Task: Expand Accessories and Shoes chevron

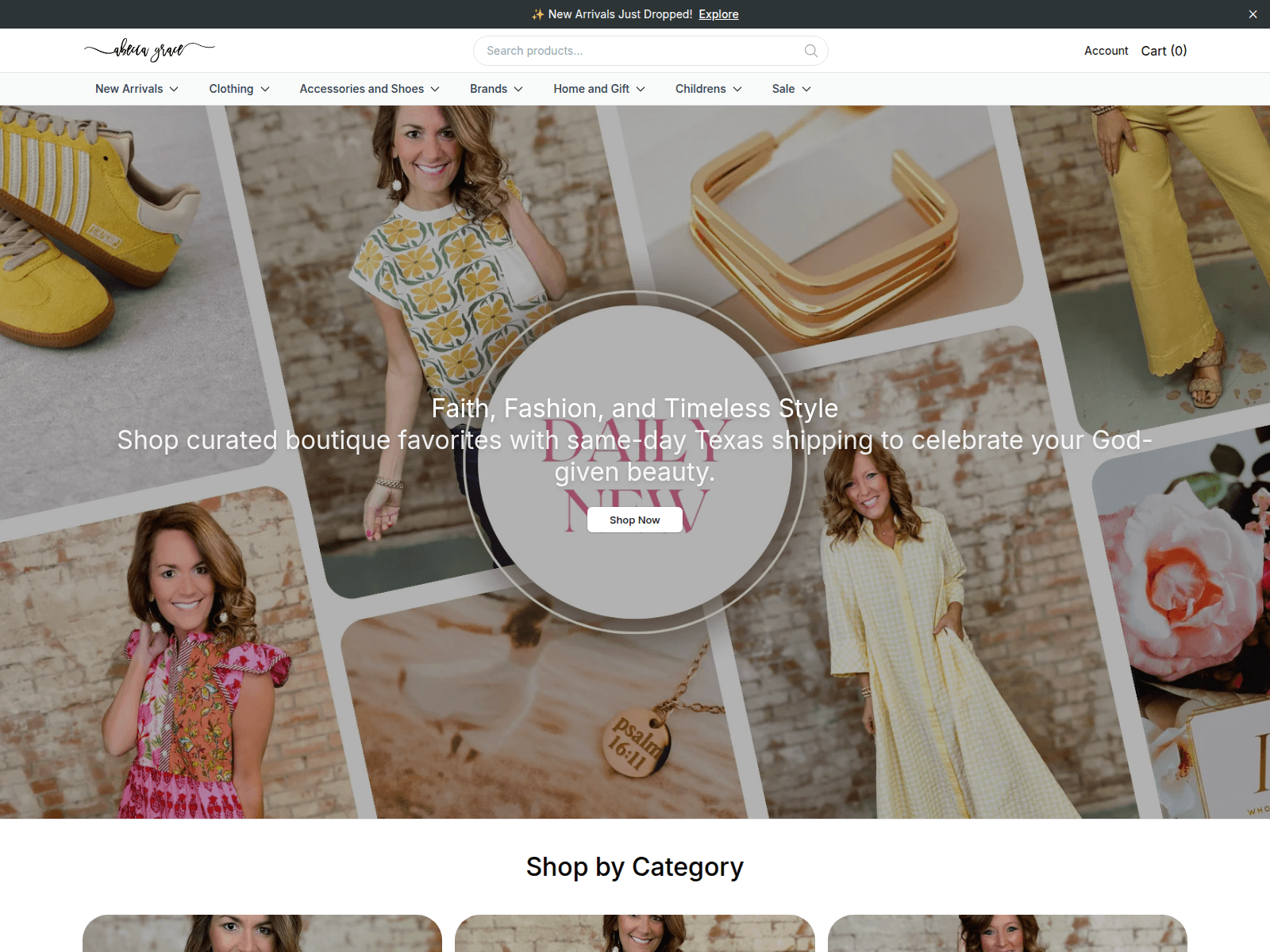Action: pyautogui.click(x=435, y=89)
